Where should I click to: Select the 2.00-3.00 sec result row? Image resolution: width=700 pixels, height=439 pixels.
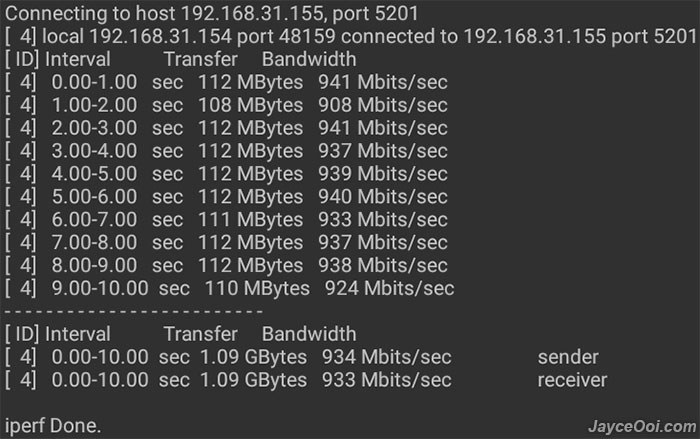click(x=226, y=128)
